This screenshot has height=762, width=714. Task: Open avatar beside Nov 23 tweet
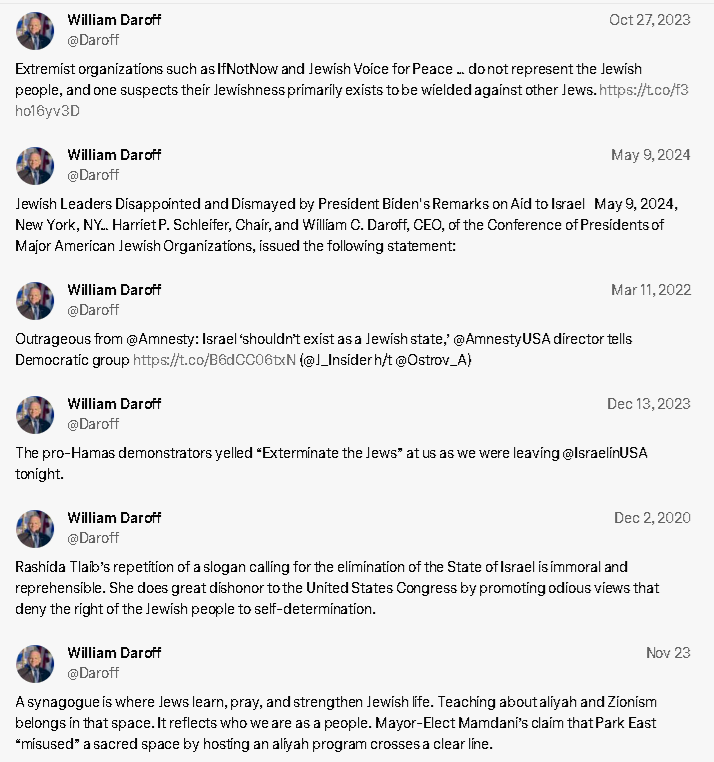click(x=35, y=664)
